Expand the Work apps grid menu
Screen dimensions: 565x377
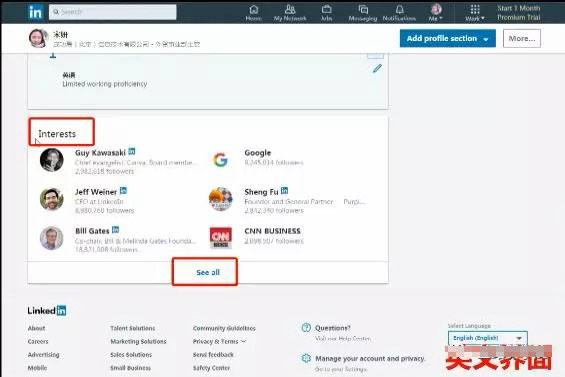475,13
